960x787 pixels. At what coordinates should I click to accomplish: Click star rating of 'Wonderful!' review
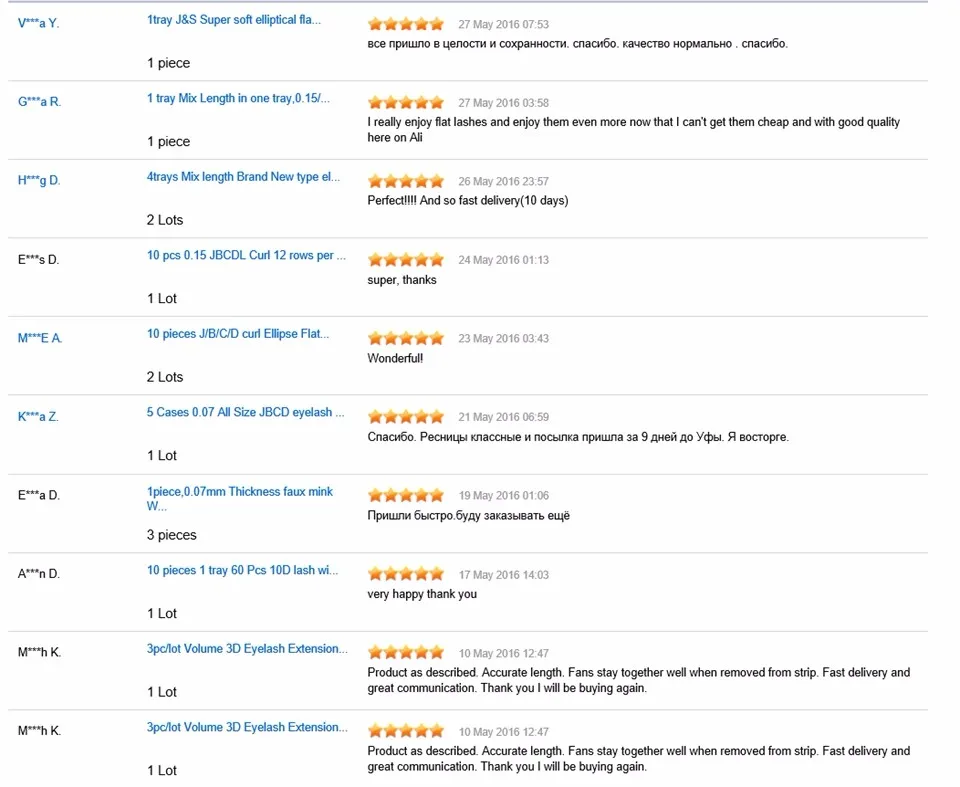point(406,337)
